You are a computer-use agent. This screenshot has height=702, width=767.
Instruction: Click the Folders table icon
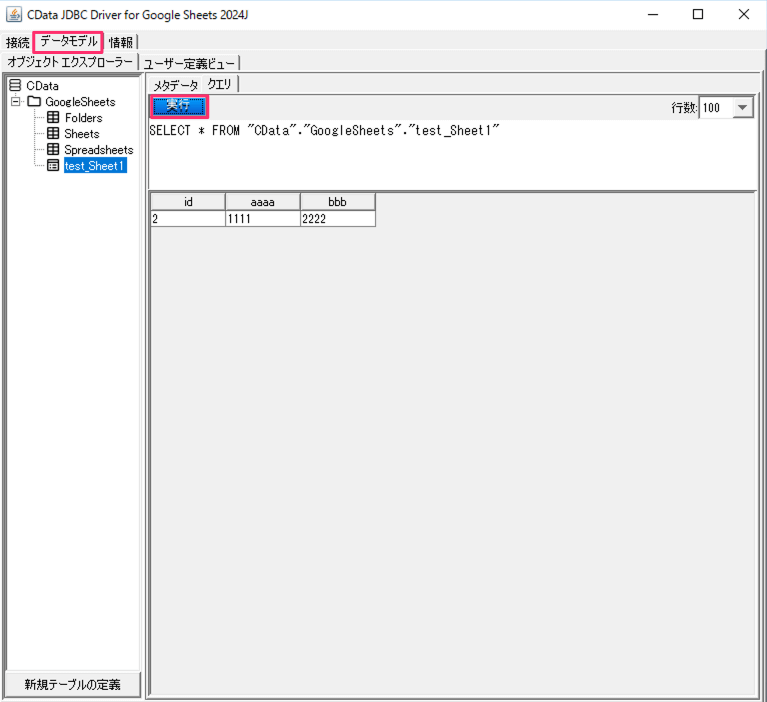click(53, 117)
